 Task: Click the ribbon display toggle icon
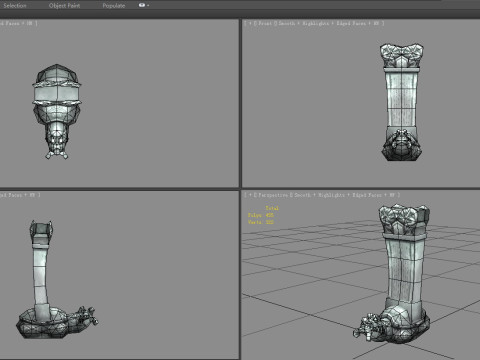(142, 5)
